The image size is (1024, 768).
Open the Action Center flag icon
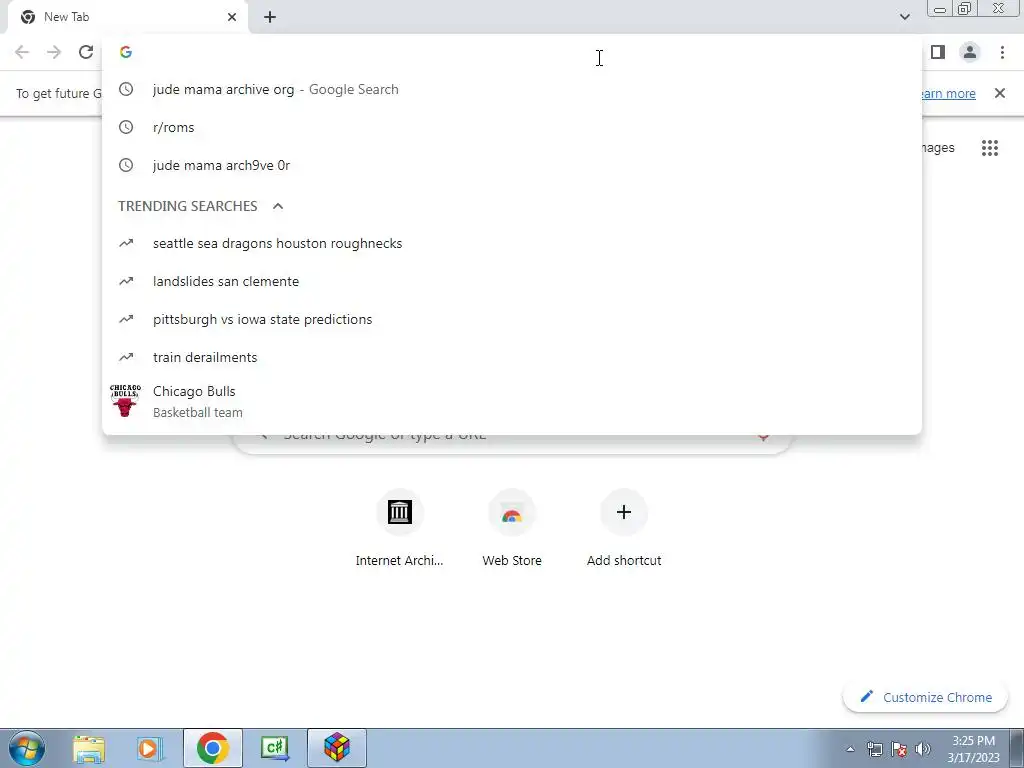click(899, 749)
